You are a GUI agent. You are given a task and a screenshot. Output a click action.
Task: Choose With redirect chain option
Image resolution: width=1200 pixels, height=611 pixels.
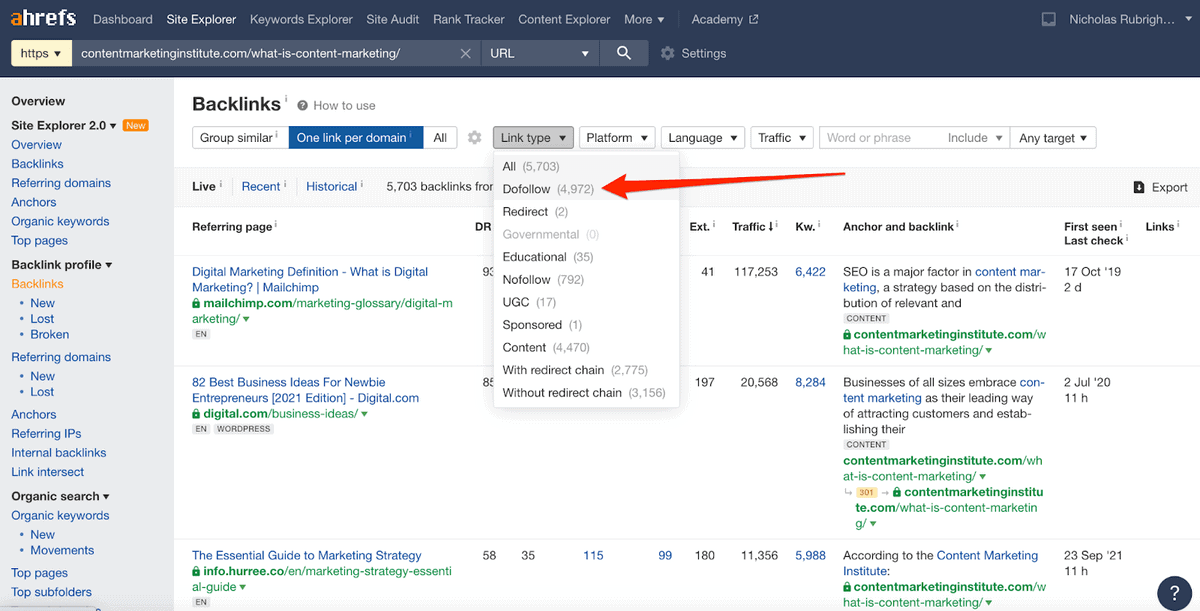[586, 370]
